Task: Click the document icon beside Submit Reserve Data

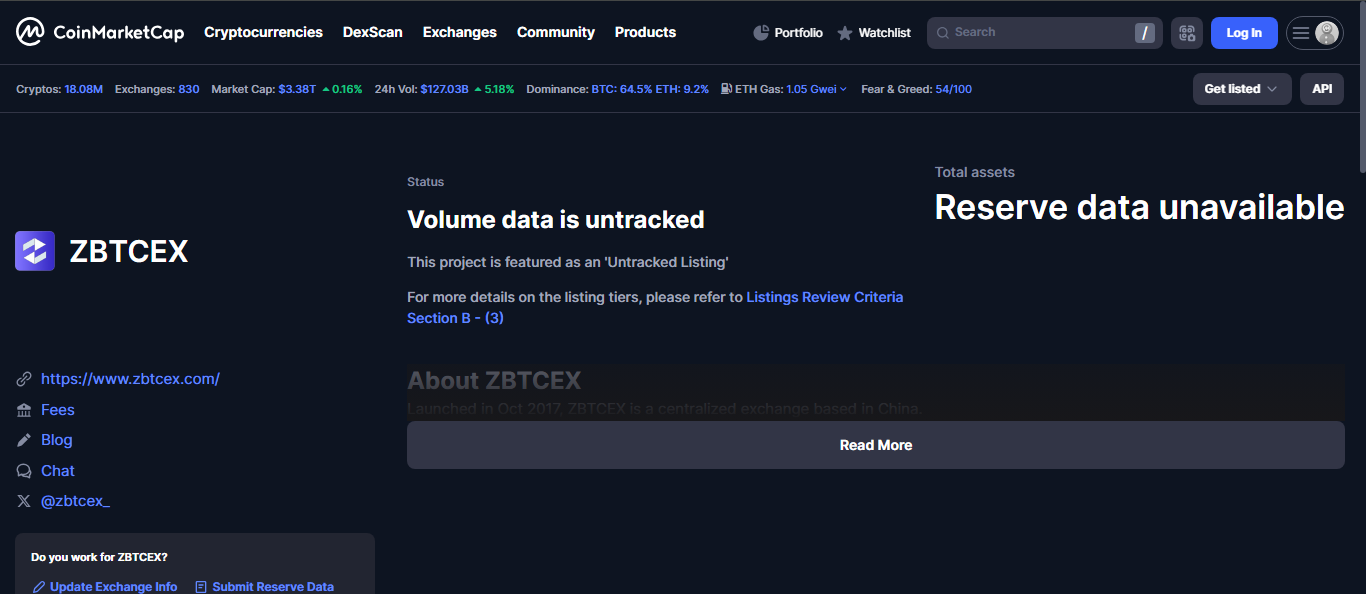Action: coord(201,587)
